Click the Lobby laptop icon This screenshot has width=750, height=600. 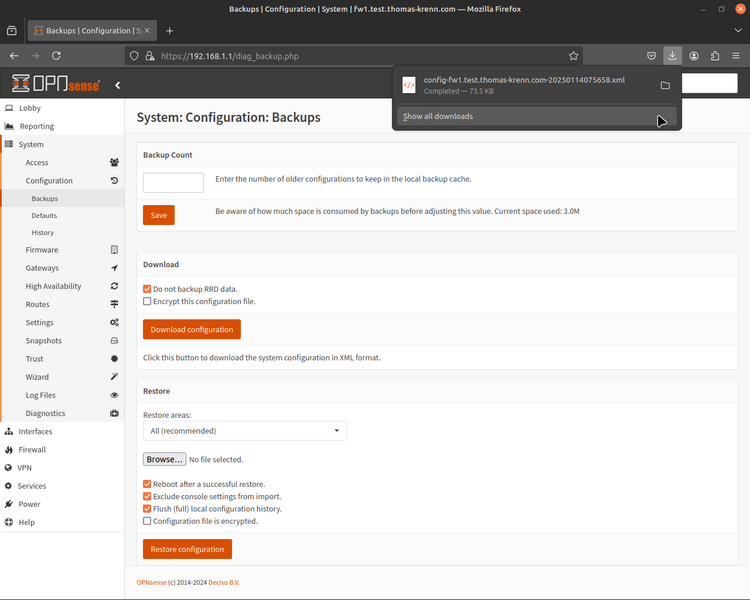tap(9, 108)
